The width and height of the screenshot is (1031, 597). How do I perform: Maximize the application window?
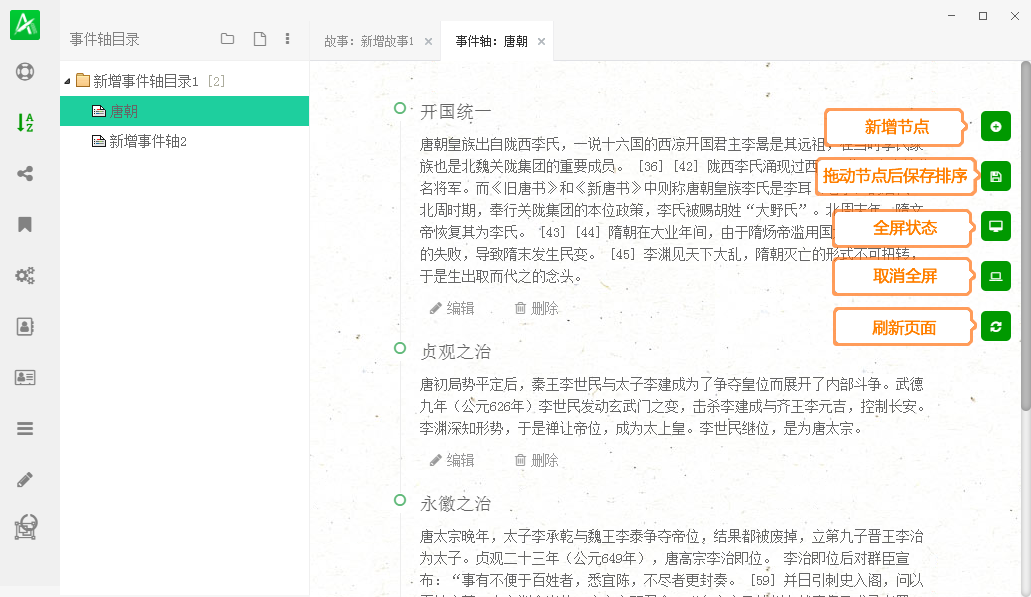[x=983, y=16]
